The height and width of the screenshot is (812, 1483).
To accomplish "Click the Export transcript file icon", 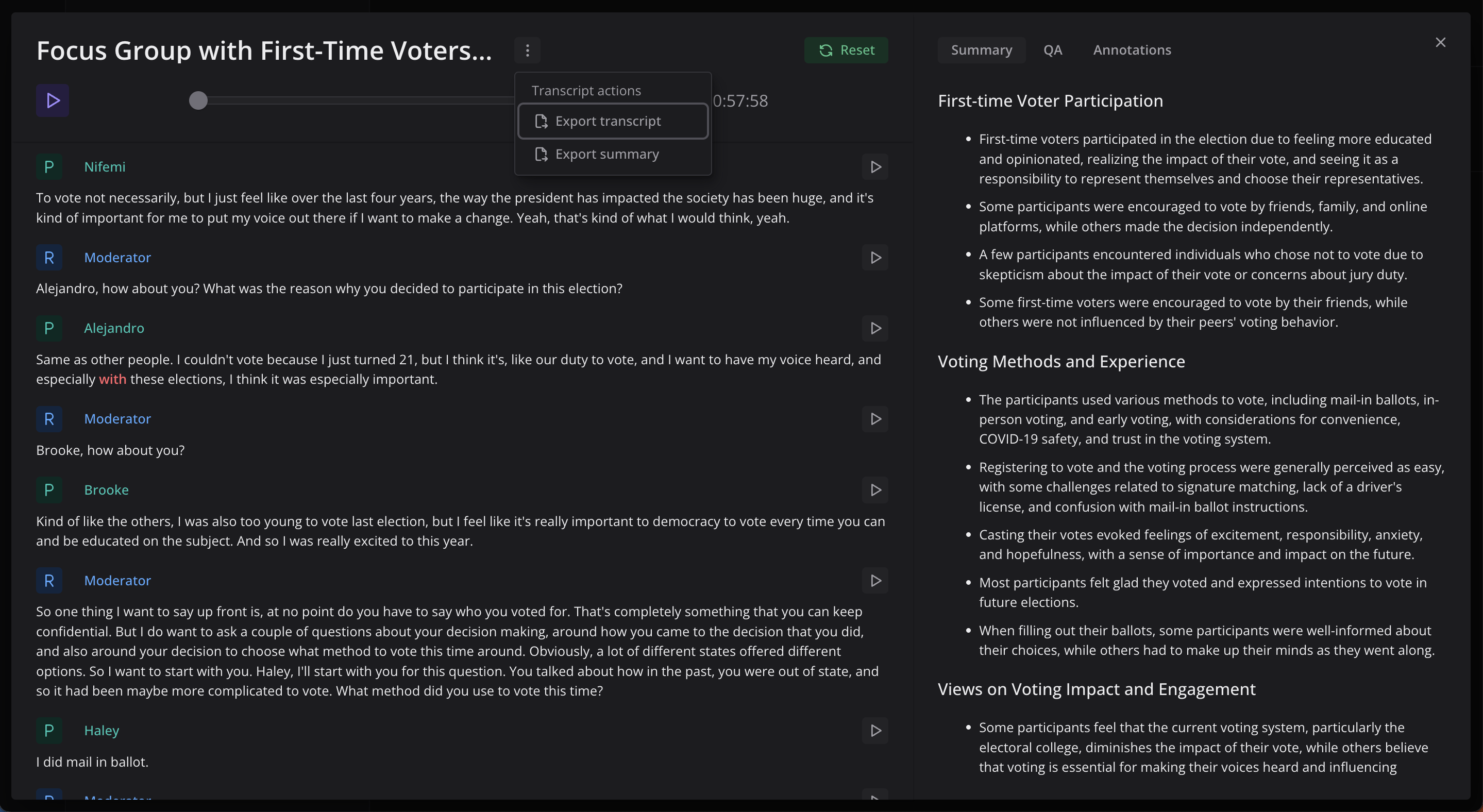I will pos(541,122).
